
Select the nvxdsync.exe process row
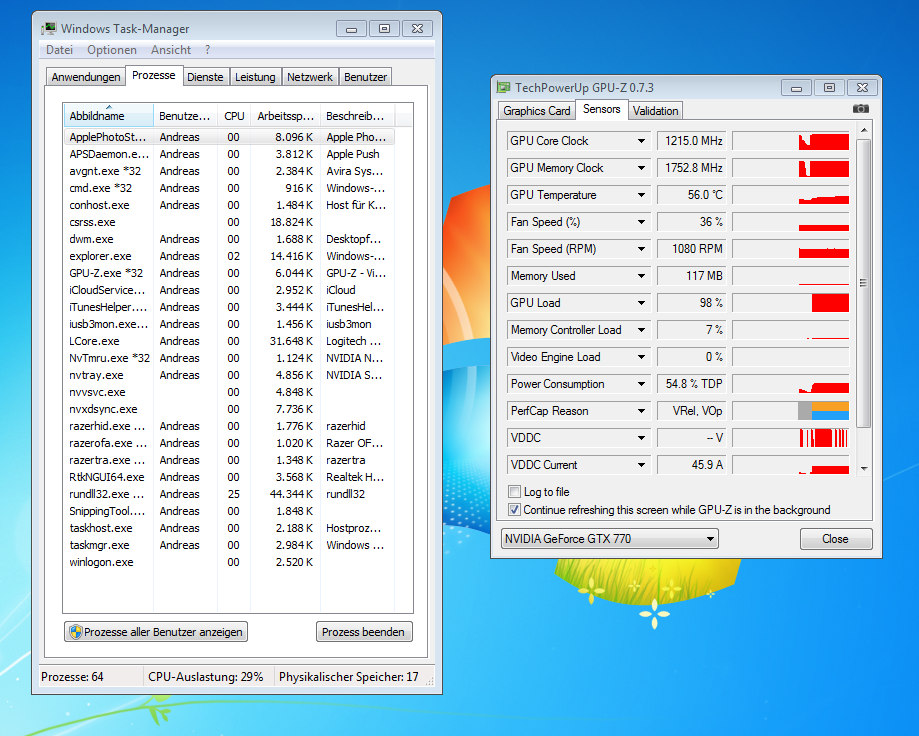click(x=229, y=409)
